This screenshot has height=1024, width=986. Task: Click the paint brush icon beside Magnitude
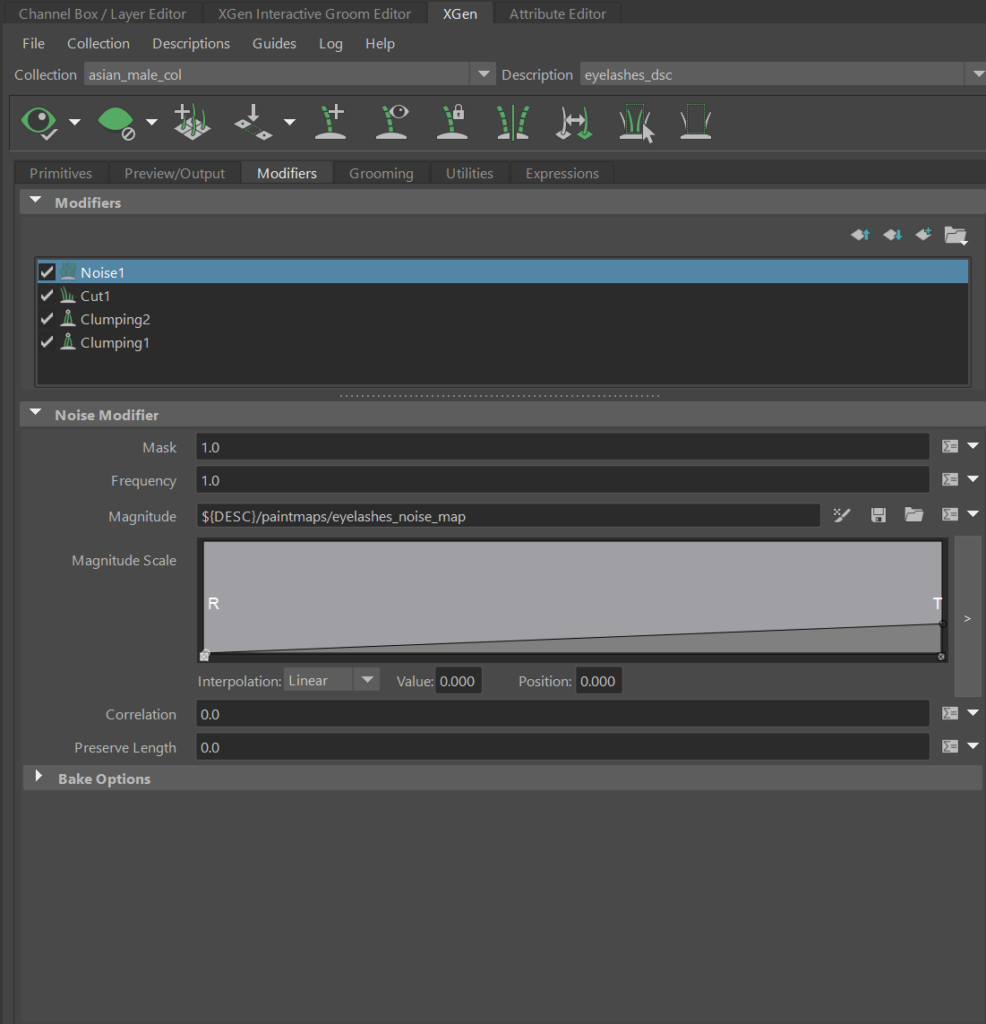842,515
